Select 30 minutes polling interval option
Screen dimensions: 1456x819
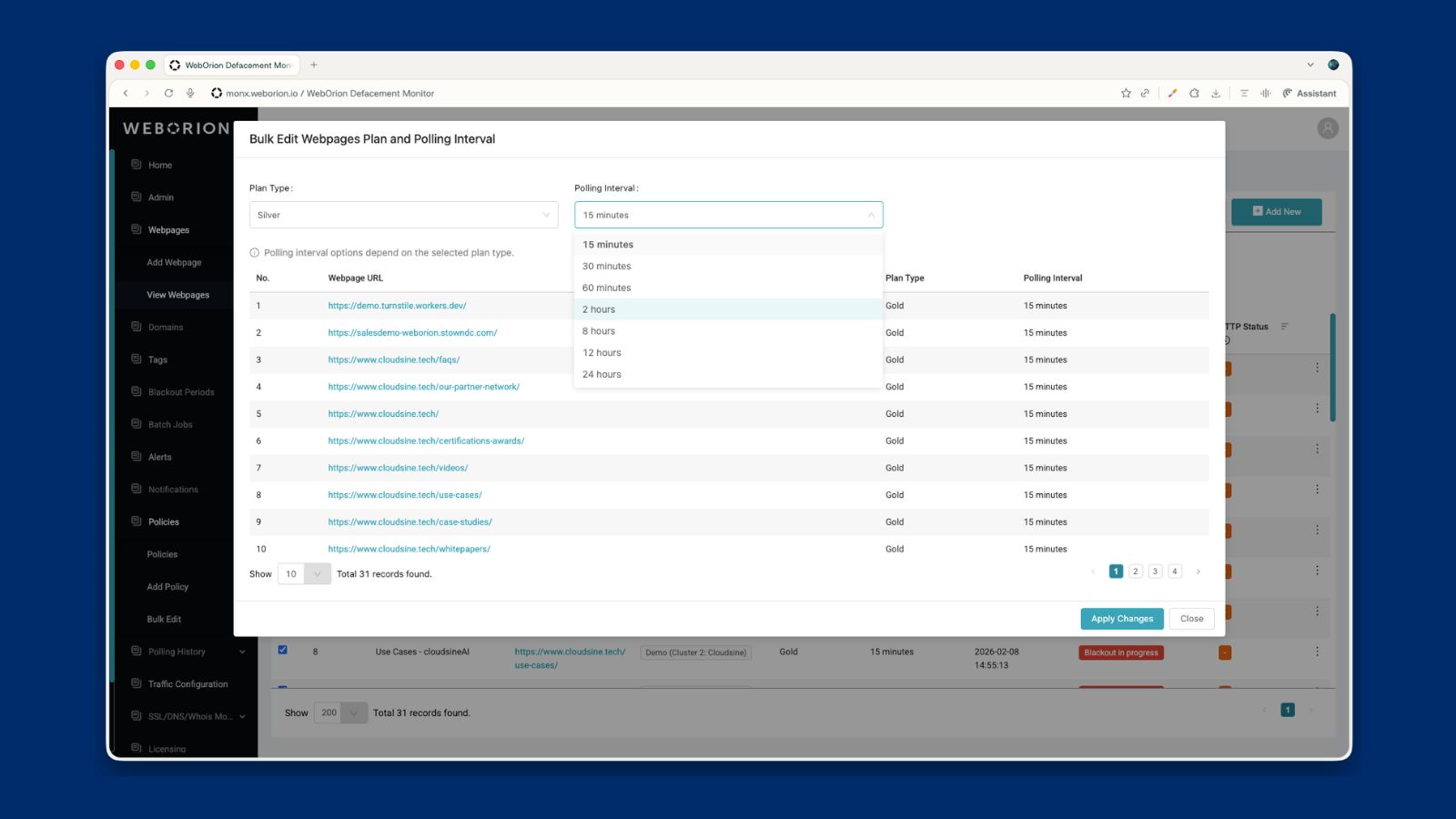(607, 267)
